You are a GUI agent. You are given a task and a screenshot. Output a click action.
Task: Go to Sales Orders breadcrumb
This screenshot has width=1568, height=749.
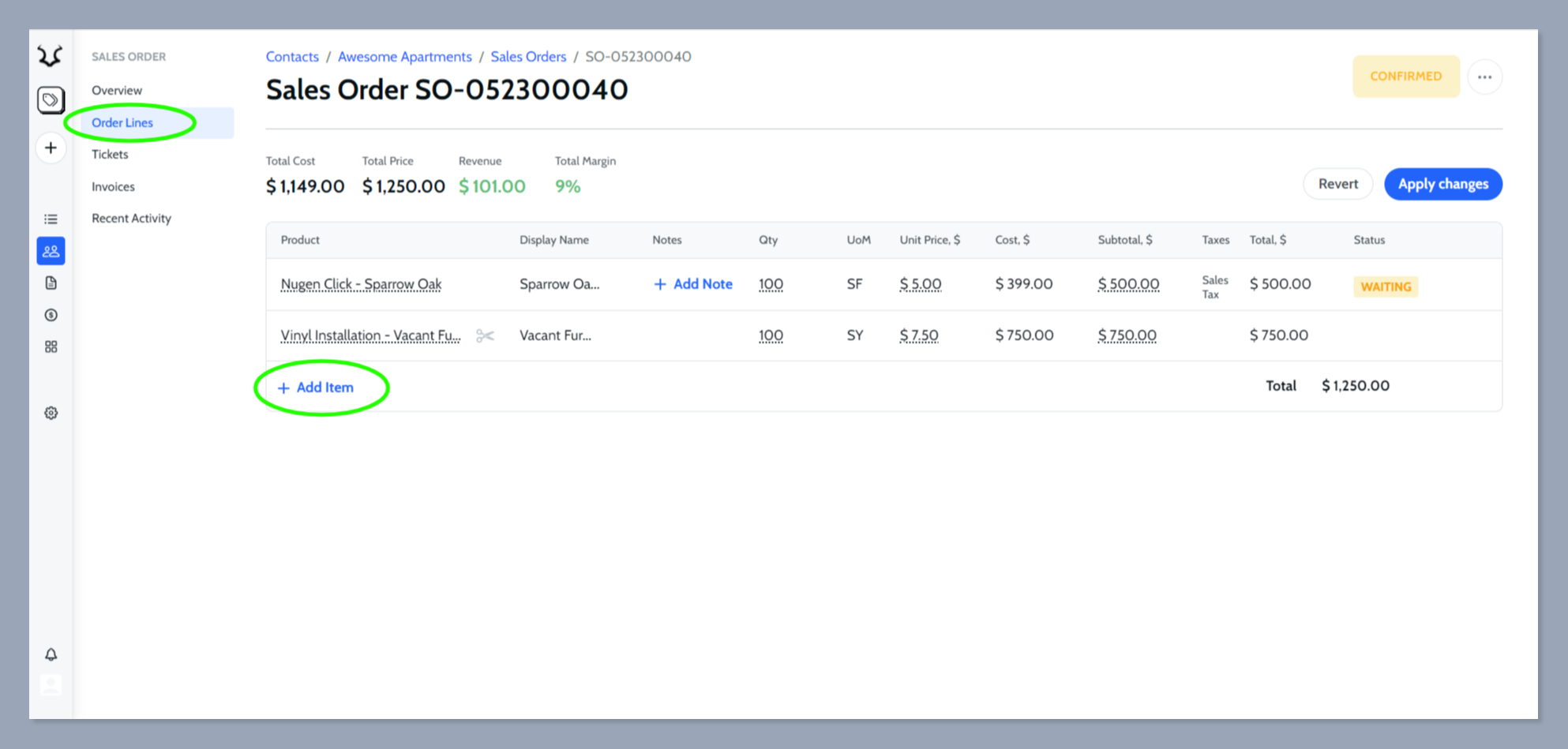pos(528,57)
